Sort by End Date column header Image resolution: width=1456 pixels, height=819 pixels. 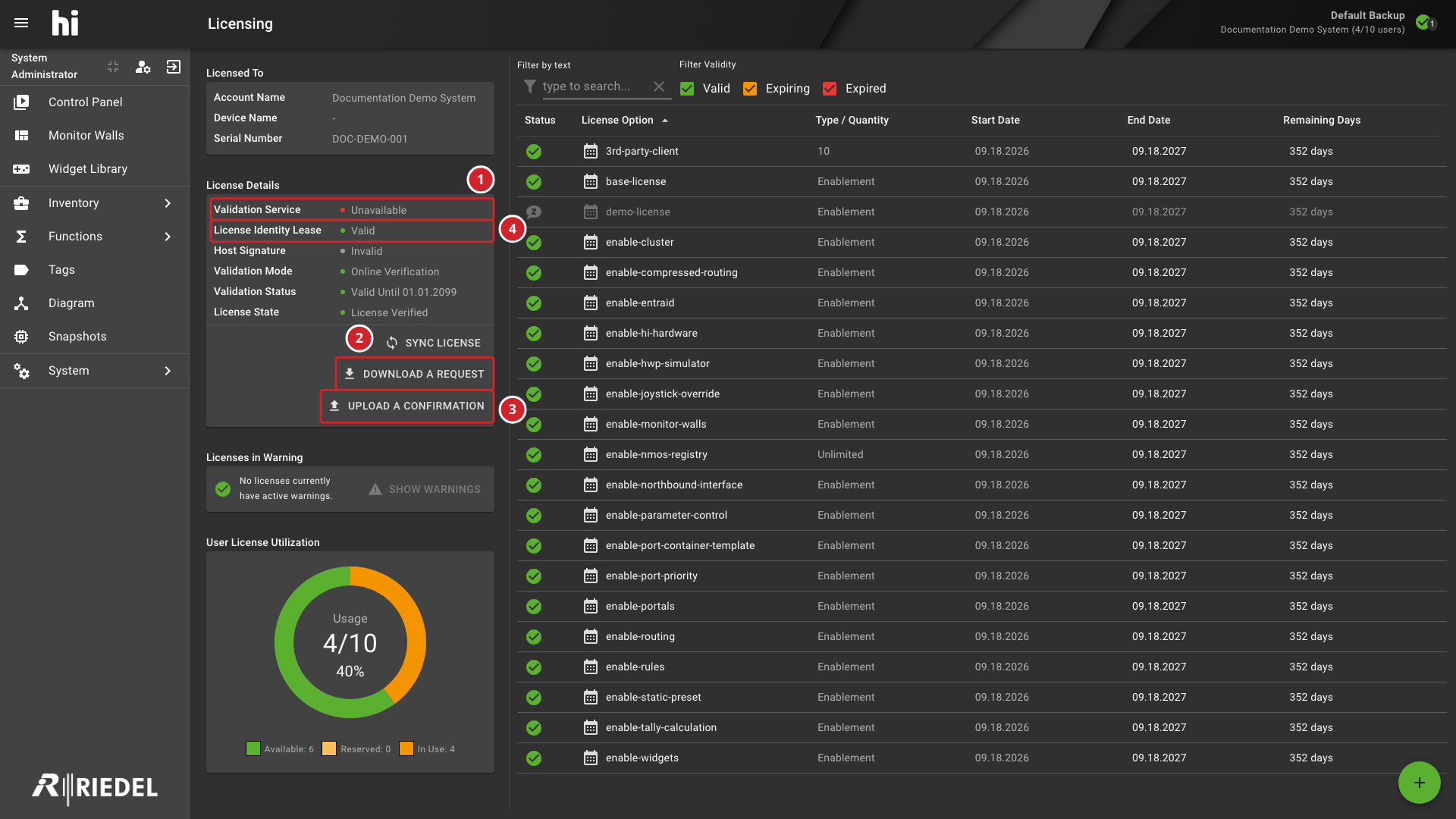click(x=1148, y=120)
